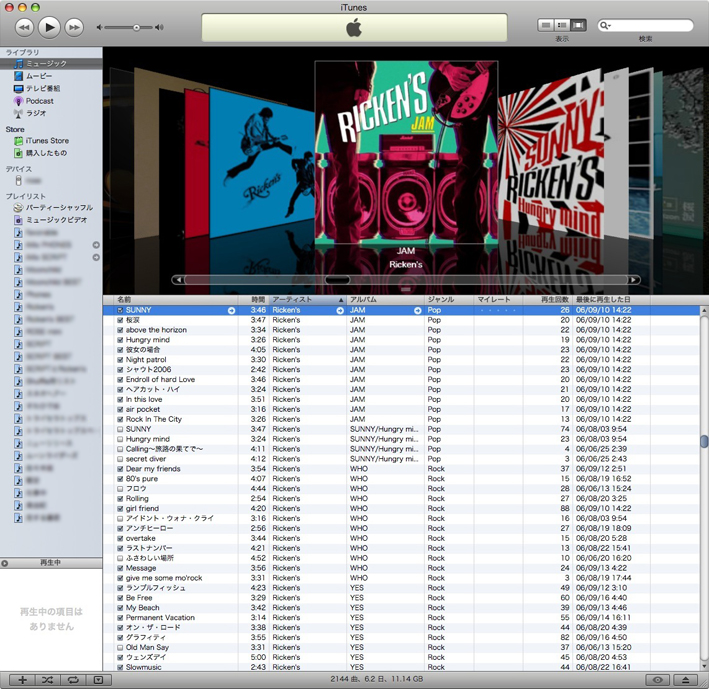Click the song list vertical scrollbar thumb

[704, 441]
